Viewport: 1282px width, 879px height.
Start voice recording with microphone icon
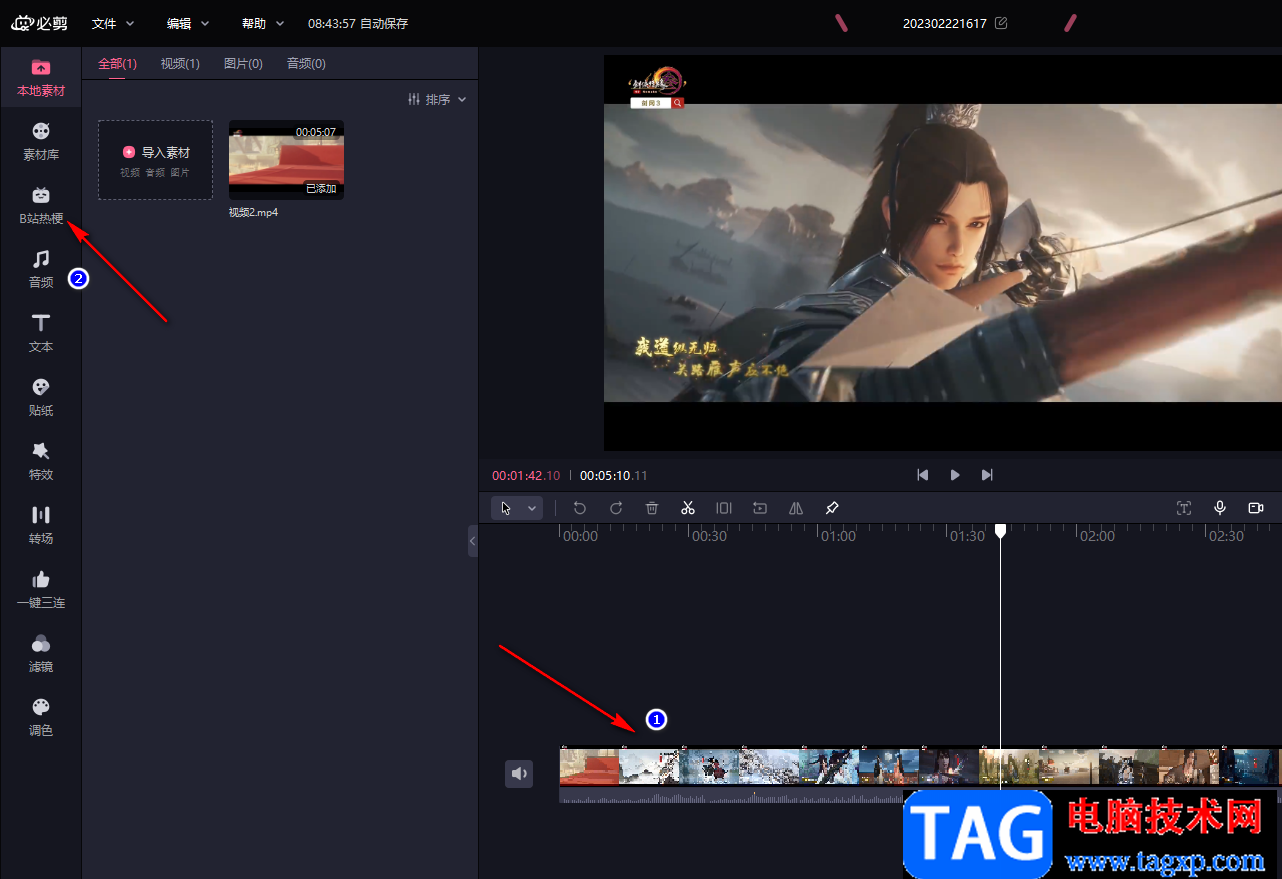point(1220,508)
